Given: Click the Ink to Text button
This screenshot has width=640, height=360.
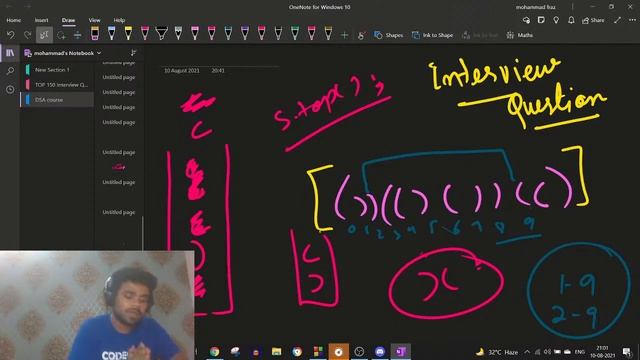Looking at the screenshot, I should (480, 35).
